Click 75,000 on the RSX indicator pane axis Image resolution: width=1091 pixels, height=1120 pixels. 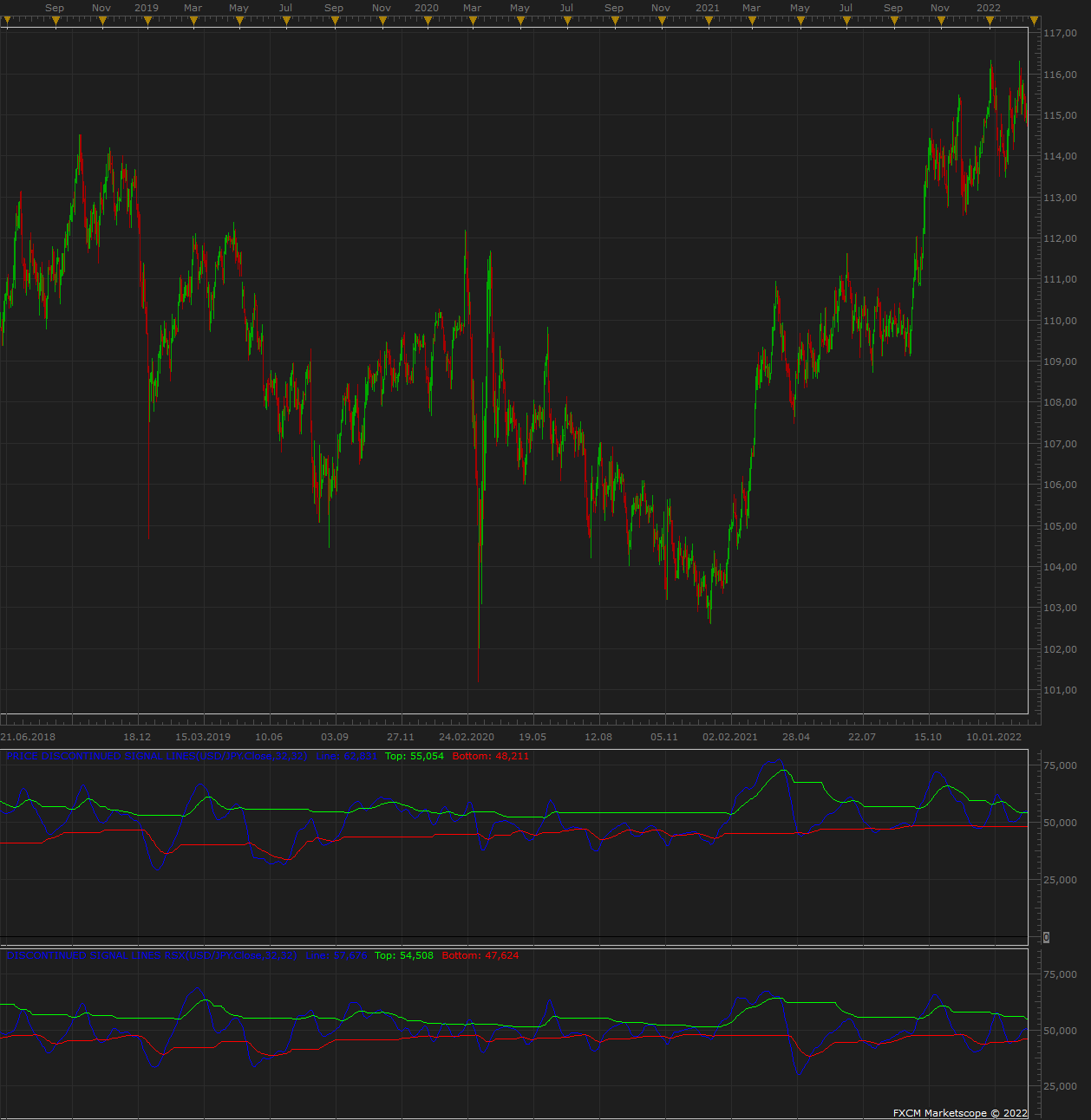[x=1061, y=975]
